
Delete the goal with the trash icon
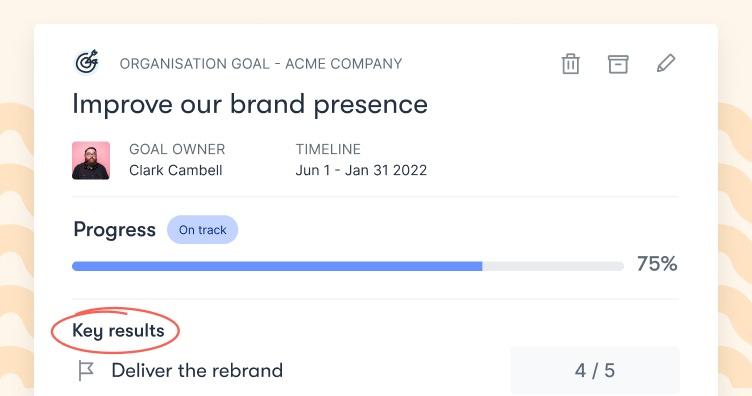point(570,64)
